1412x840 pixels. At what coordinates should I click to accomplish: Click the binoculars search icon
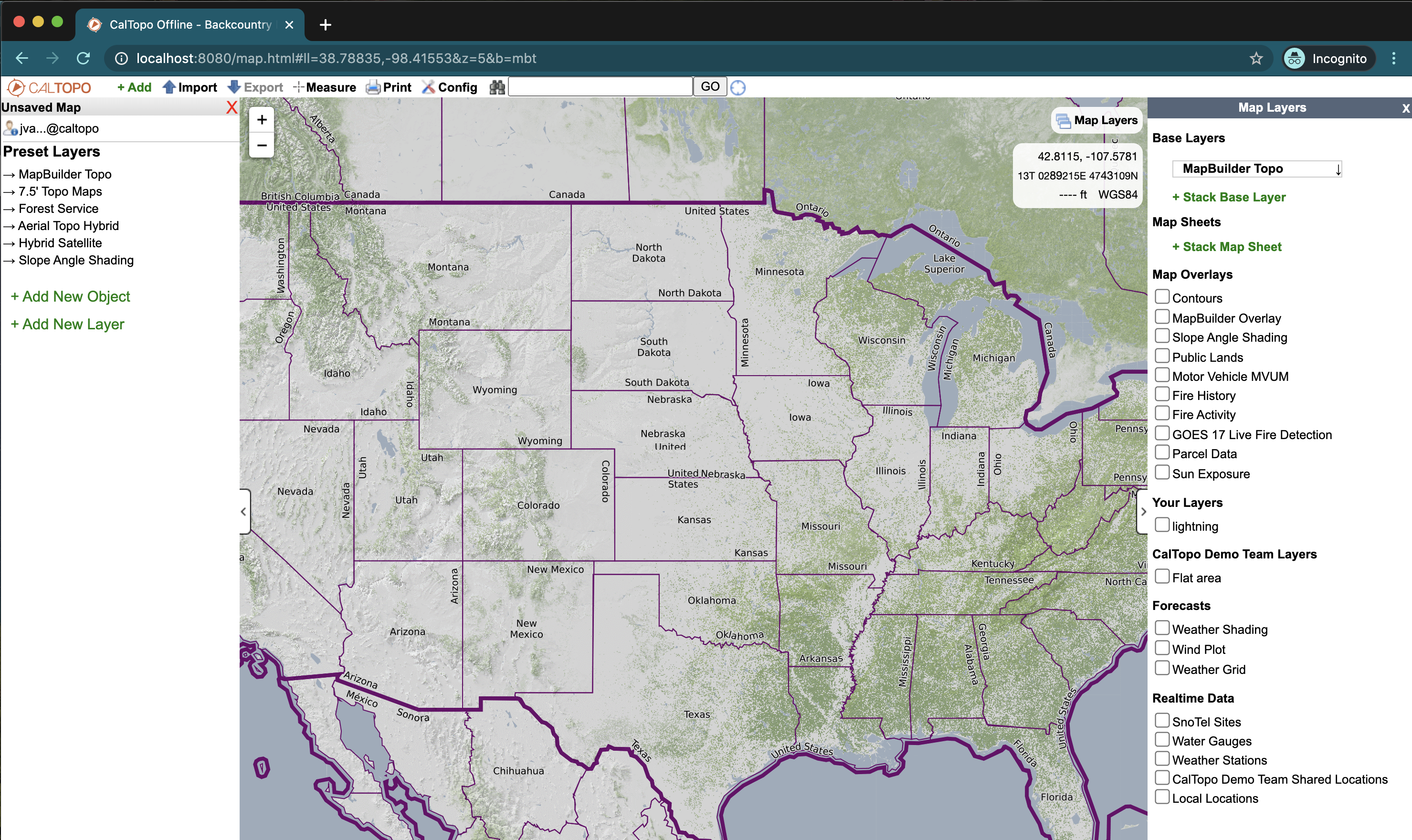[497, 87]
